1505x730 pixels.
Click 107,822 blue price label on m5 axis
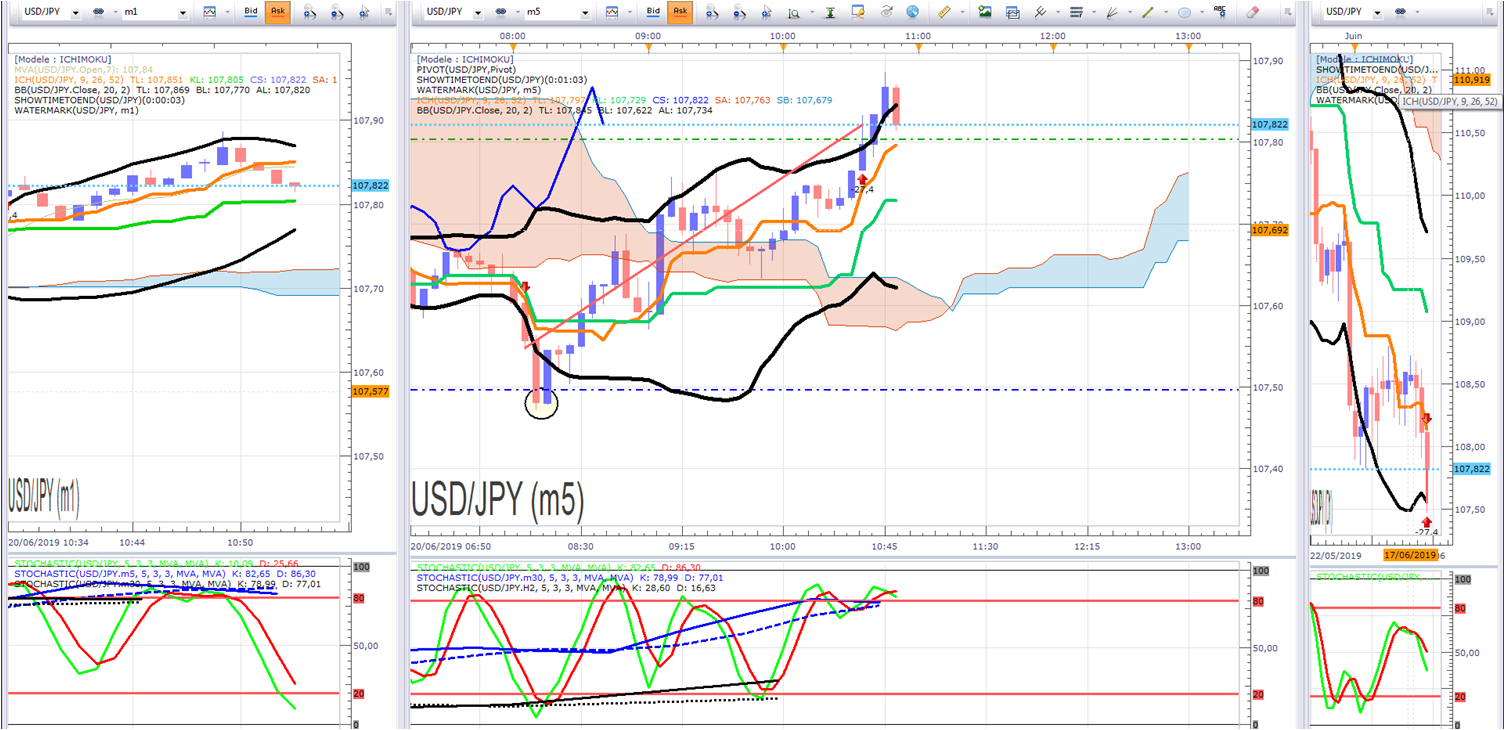coord(1268,125)
